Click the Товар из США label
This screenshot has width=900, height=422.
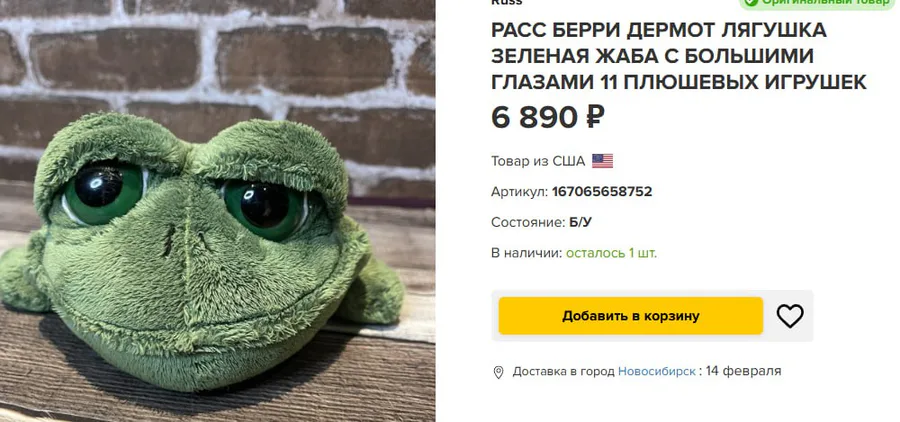[x=538, y=161]
